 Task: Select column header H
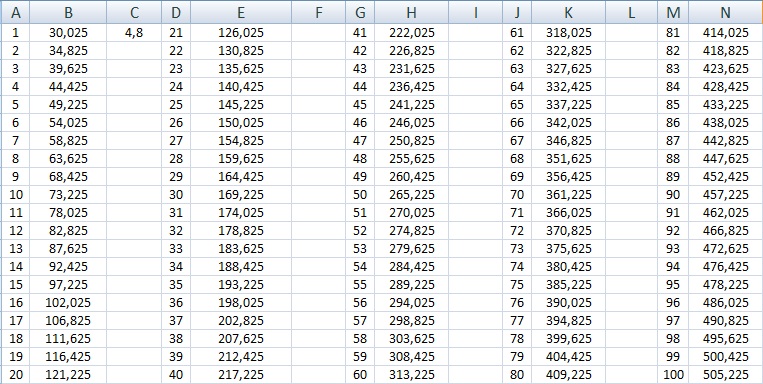tap(412, 12)
